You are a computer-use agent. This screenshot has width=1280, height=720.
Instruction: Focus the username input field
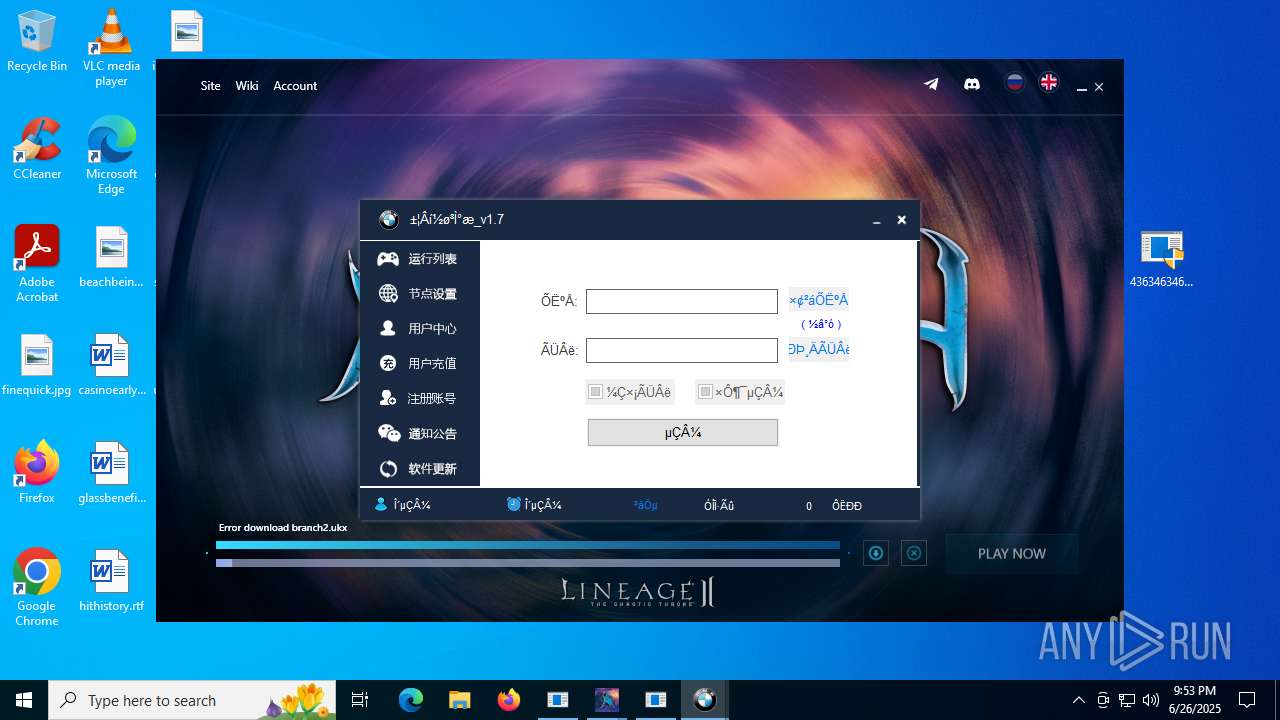682,301
